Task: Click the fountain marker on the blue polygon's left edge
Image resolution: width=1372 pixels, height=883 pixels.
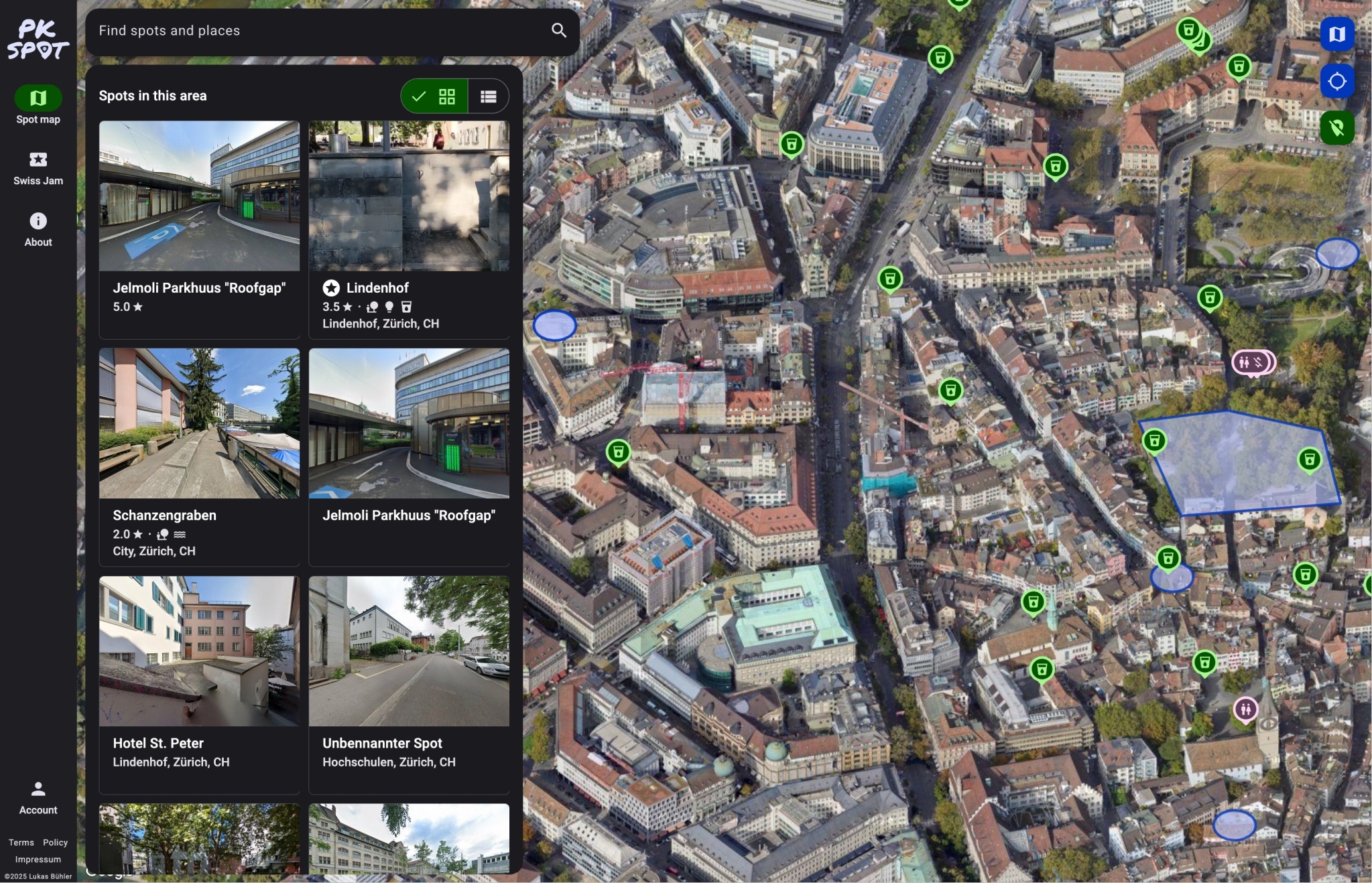Action: pyautogui.click(x=1154, y=441)
